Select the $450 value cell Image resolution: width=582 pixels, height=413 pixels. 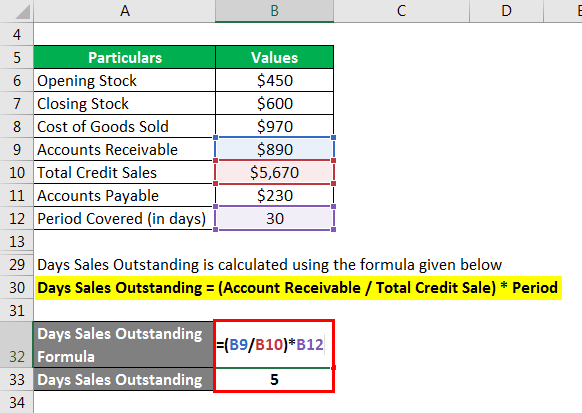point(274,81)
